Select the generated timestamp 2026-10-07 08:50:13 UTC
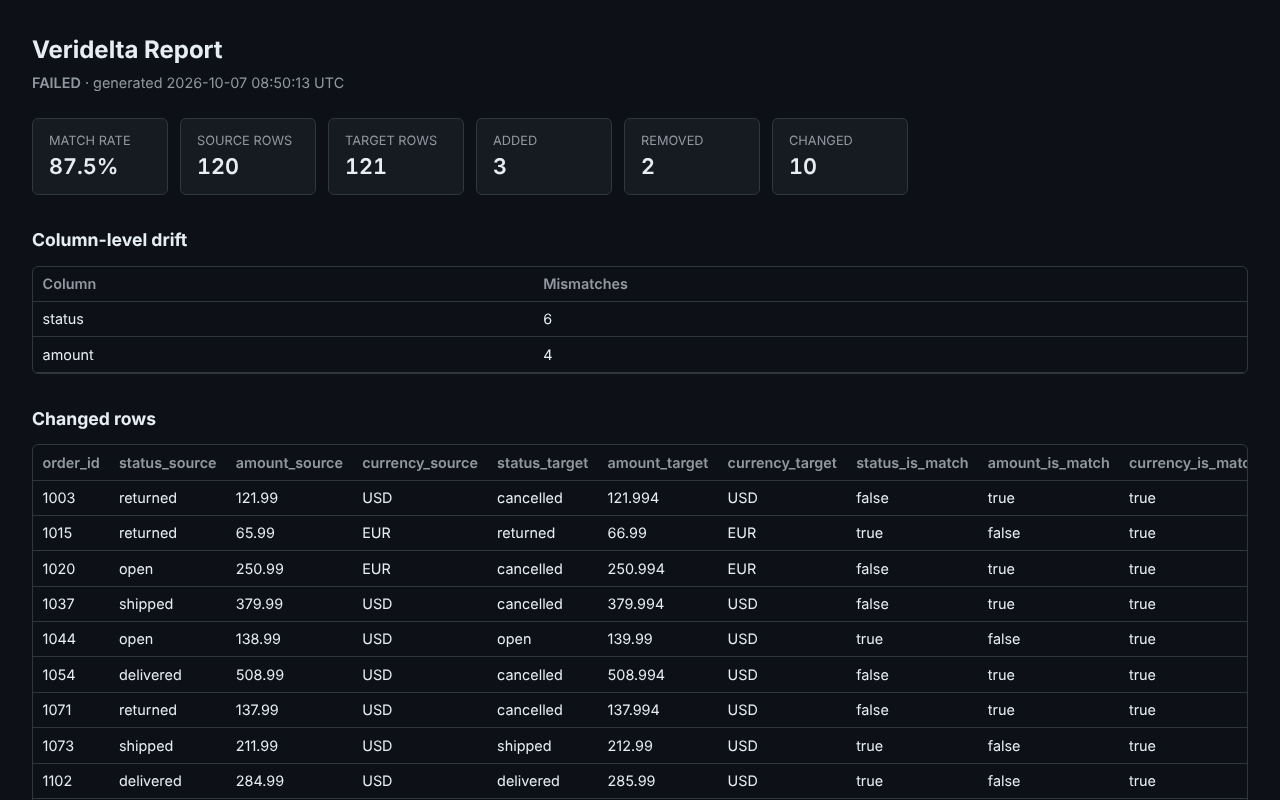 pyautogui.click(x=255, y=83)
